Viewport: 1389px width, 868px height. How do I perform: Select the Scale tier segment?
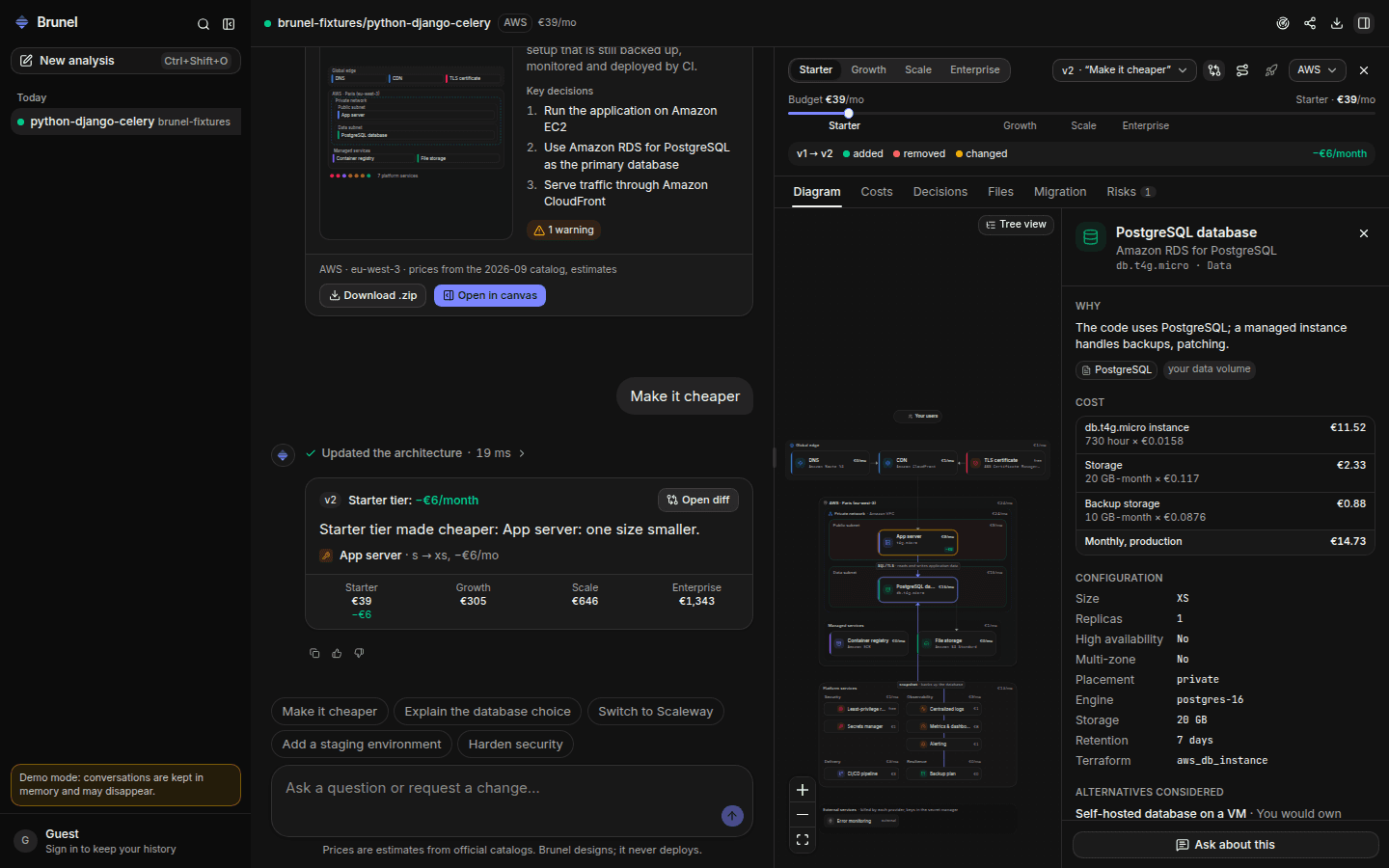coord(918,70)
